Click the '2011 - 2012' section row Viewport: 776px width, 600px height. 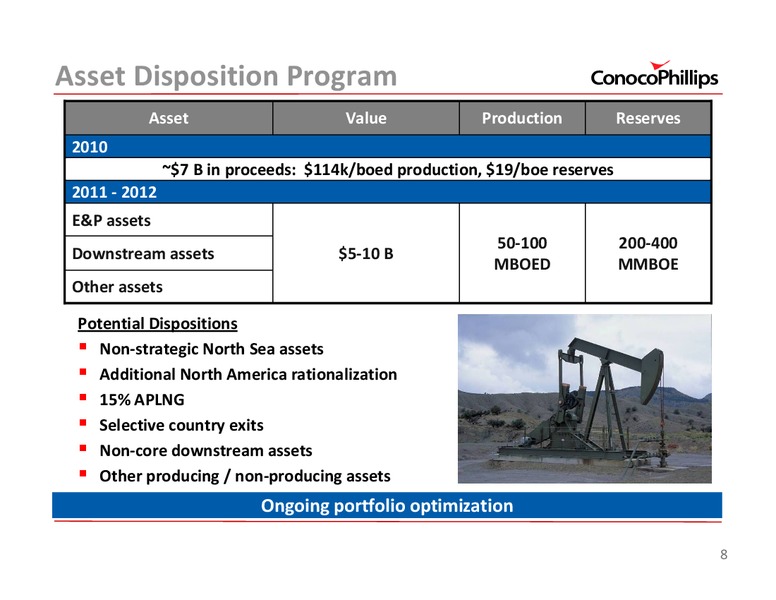[388, 192]
